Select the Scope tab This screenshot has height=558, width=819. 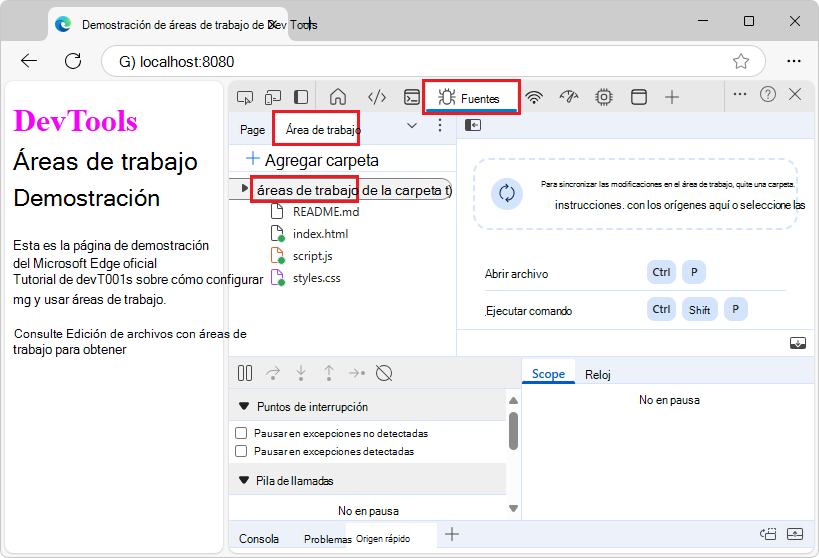[548, 374]
